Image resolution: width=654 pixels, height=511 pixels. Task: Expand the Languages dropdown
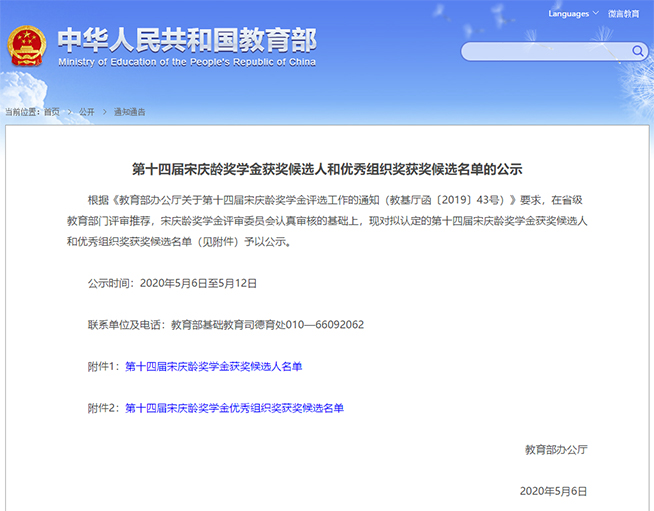[x=572, y=14]
